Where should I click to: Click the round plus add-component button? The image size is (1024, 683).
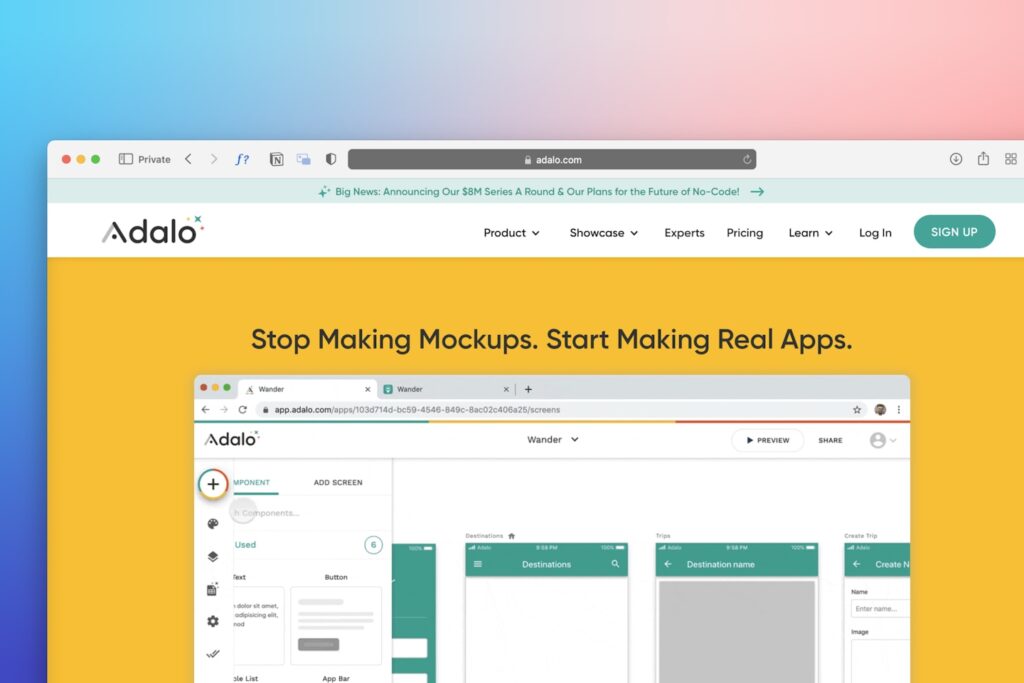point(213,484)
